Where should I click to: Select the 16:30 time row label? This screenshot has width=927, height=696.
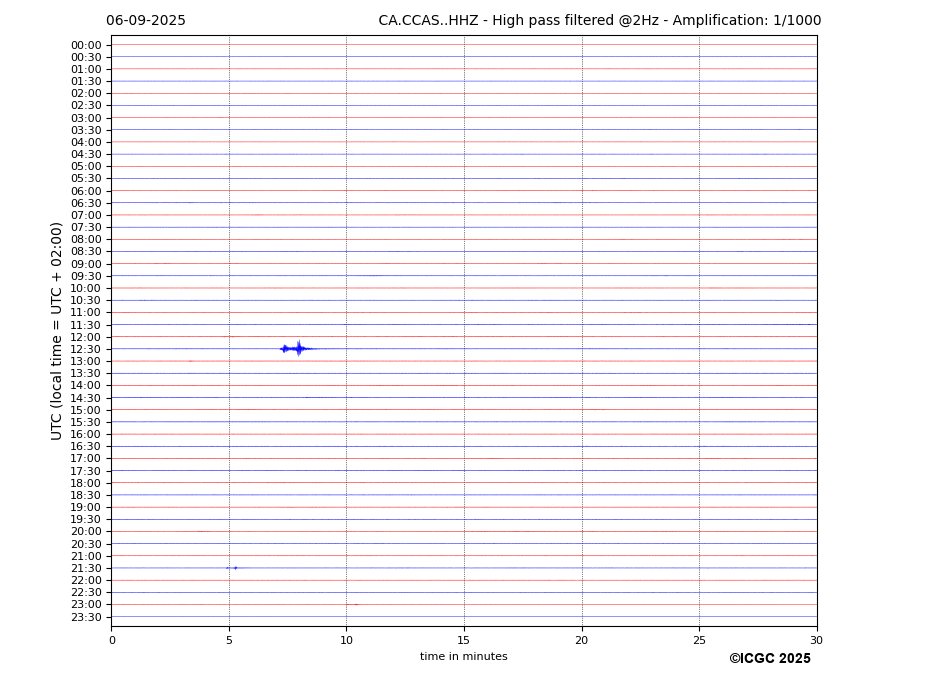click(x=86, y=446)
